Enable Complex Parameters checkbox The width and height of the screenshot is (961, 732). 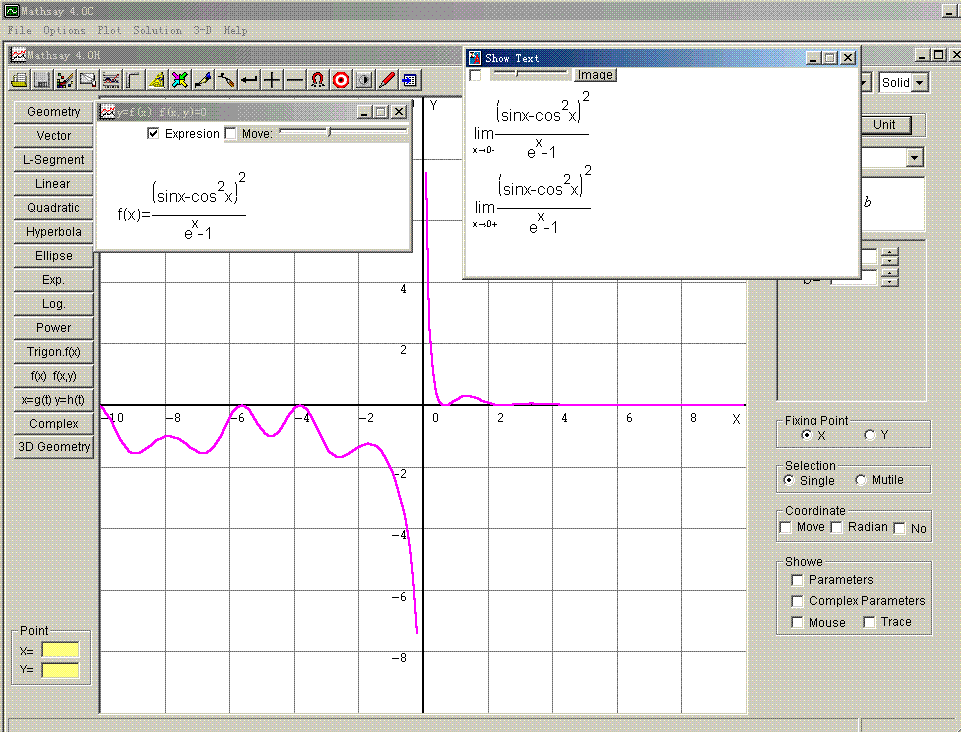797,601
